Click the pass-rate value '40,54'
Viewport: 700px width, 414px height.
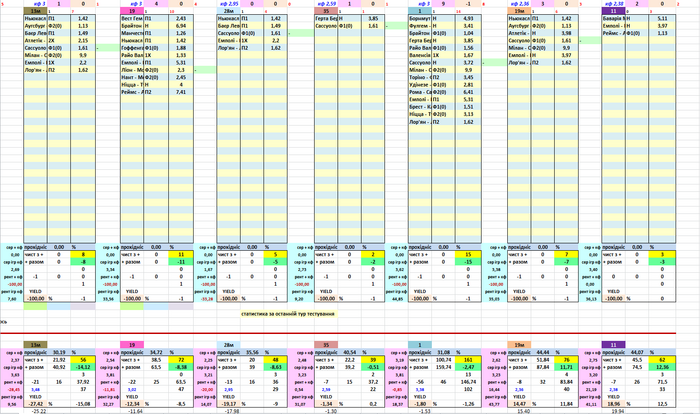pyautogui.click(x=350, y=352)
